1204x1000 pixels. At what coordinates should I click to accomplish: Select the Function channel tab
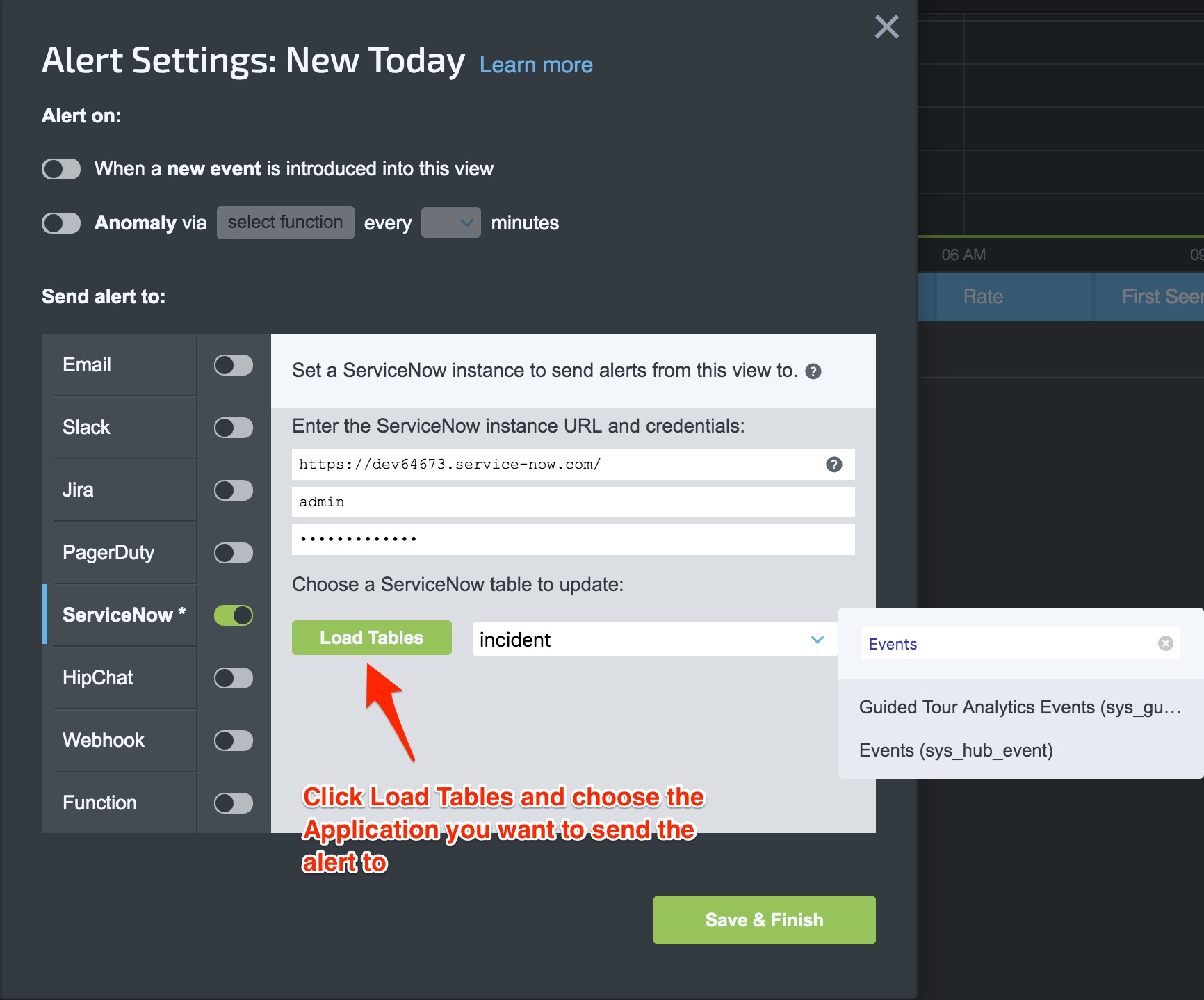119,803
